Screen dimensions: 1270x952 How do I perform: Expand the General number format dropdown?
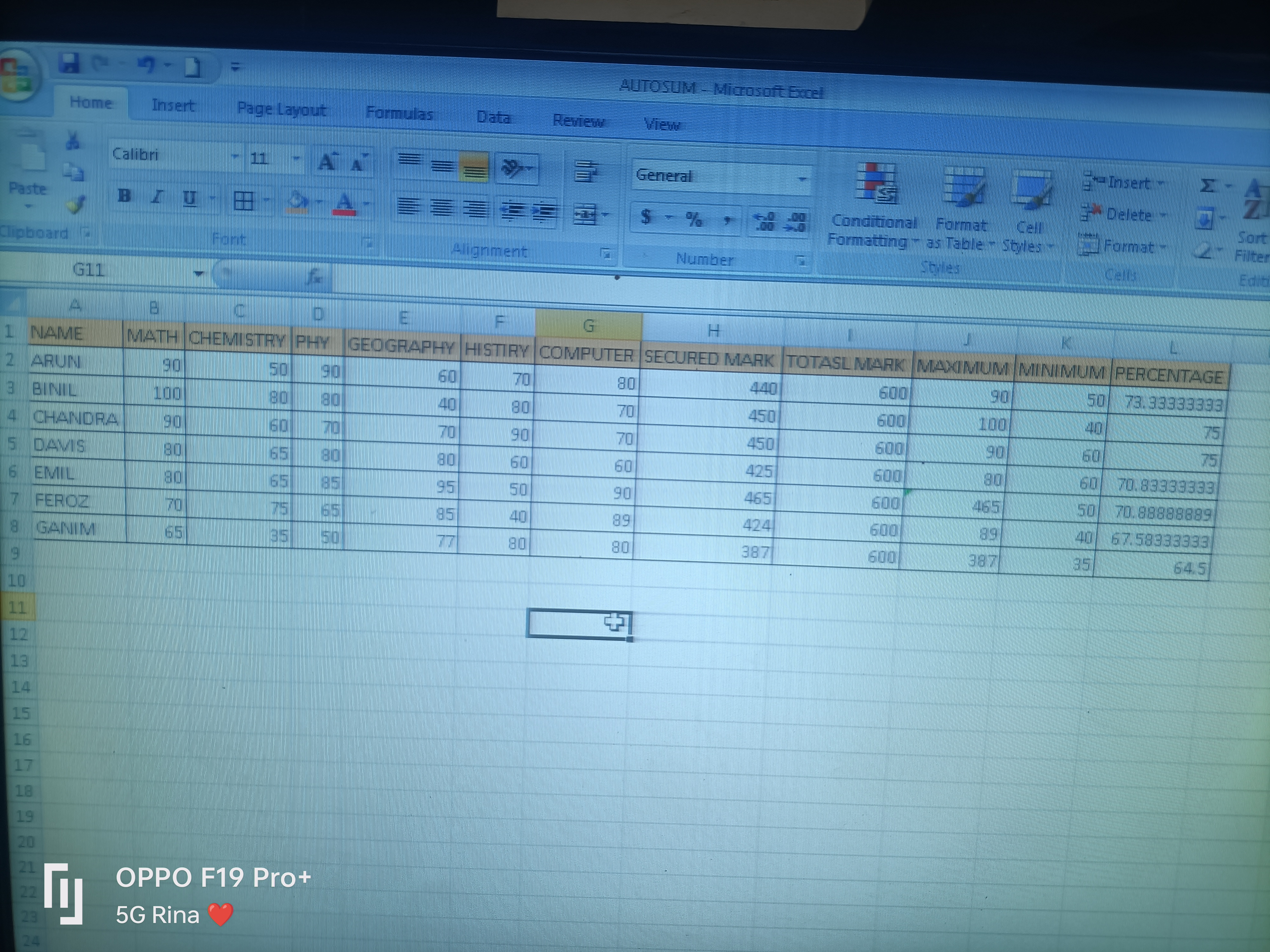pos(803,179)
